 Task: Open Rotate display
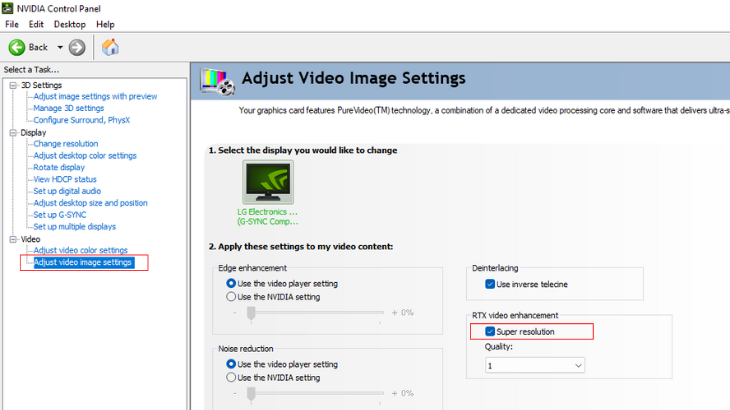click(59, 167)
